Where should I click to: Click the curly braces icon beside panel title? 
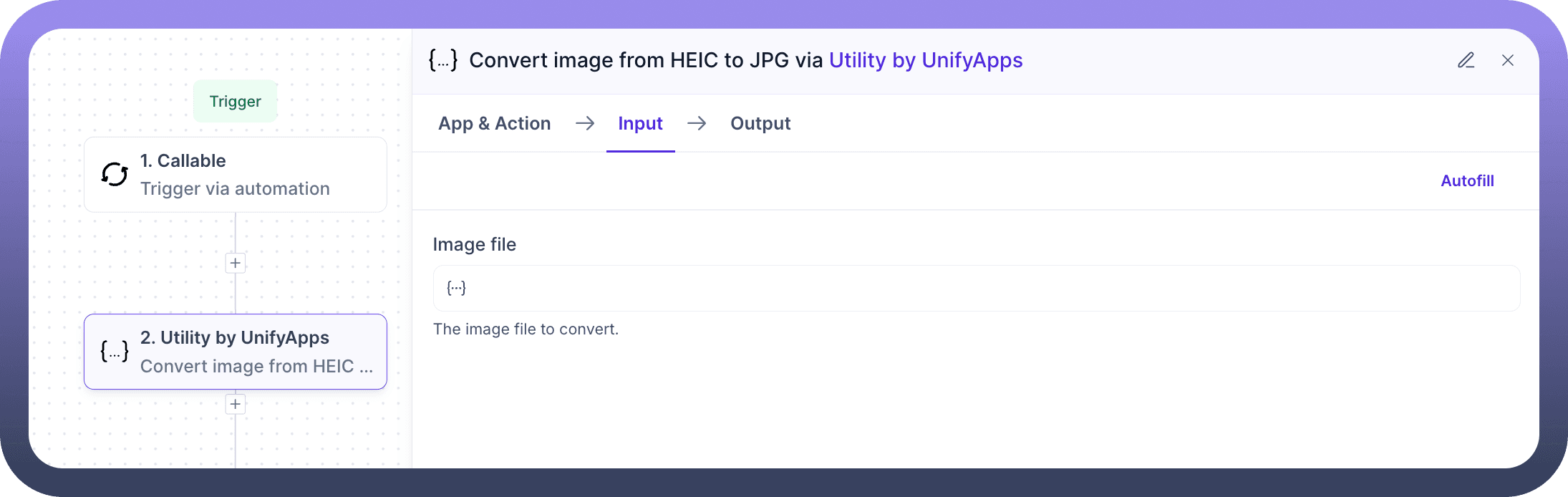tap(442, 60)
